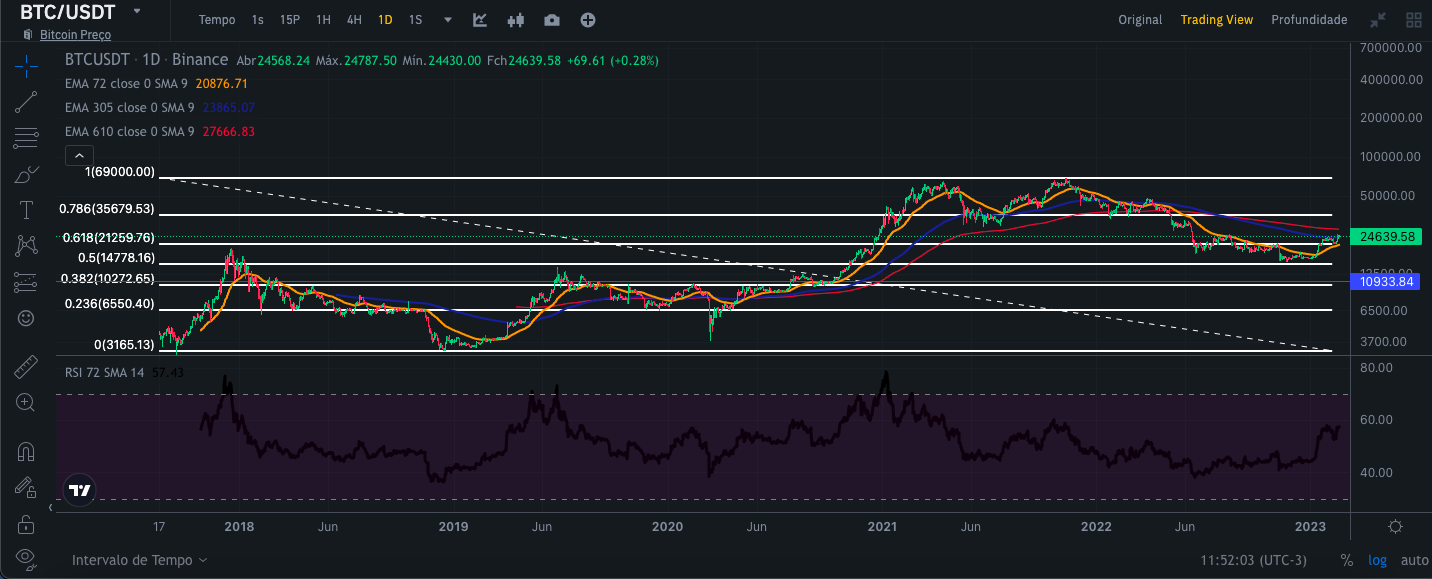Click the 0.236(6550.40) Fibonacci level label

click(x=110, y=303)
